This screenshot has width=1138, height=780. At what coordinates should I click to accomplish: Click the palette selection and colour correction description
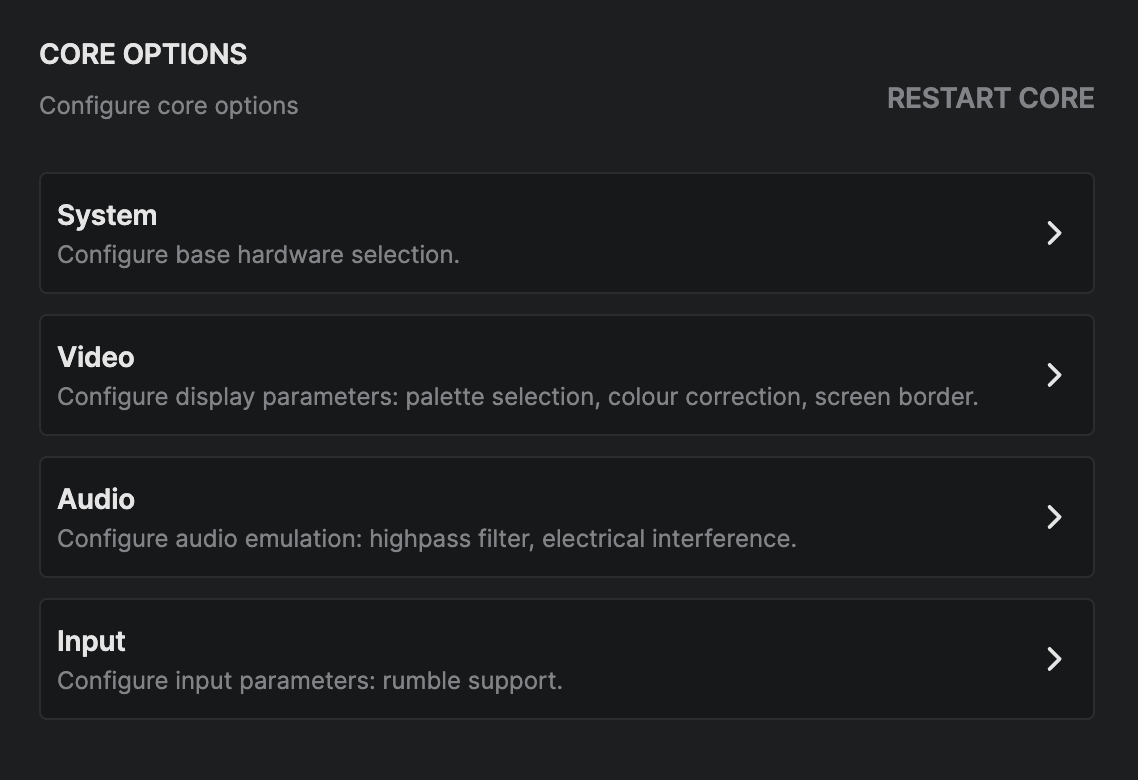[x=517, y=397]
